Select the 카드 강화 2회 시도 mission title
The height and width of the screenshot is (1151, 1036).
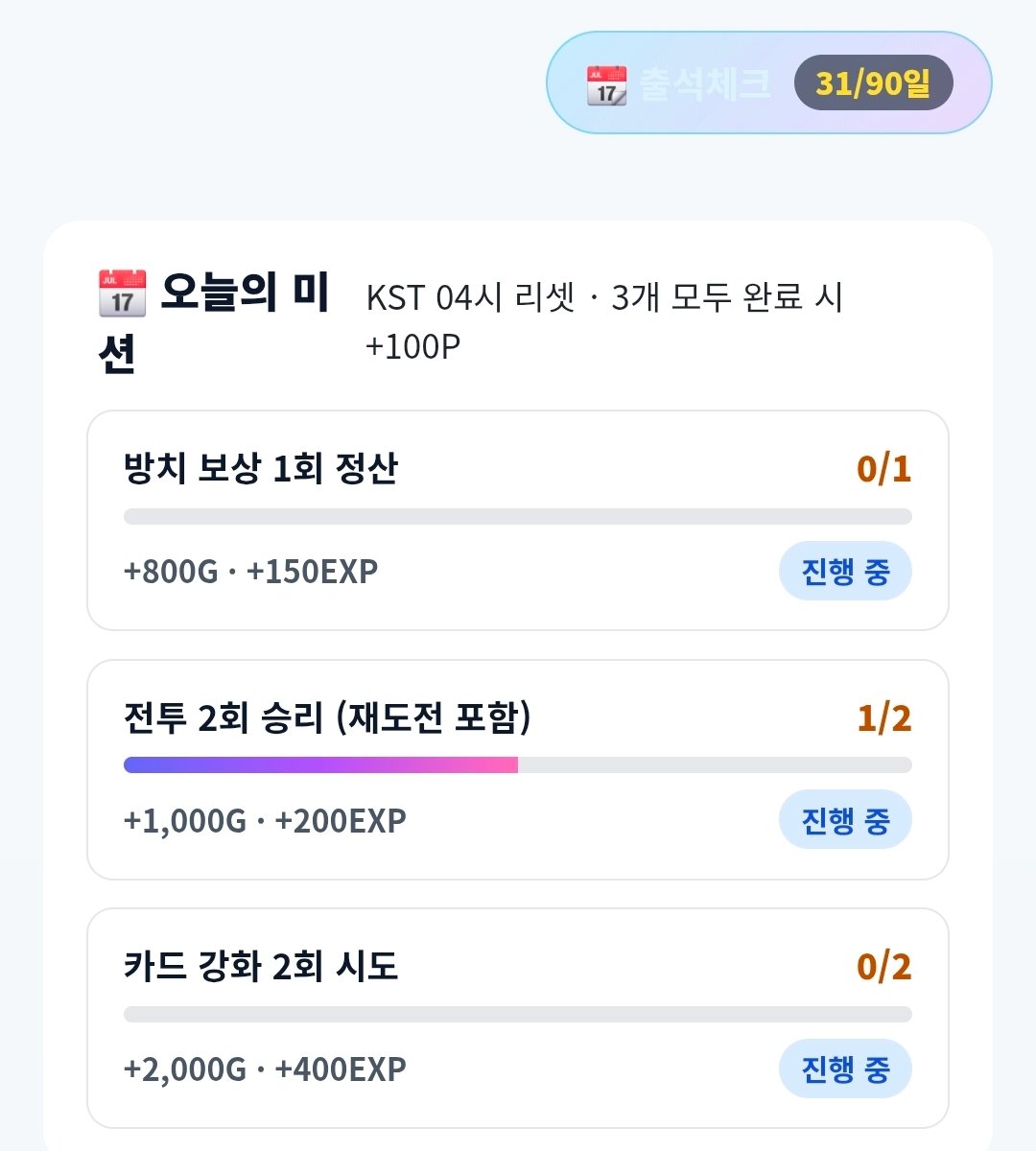[261, 966]
